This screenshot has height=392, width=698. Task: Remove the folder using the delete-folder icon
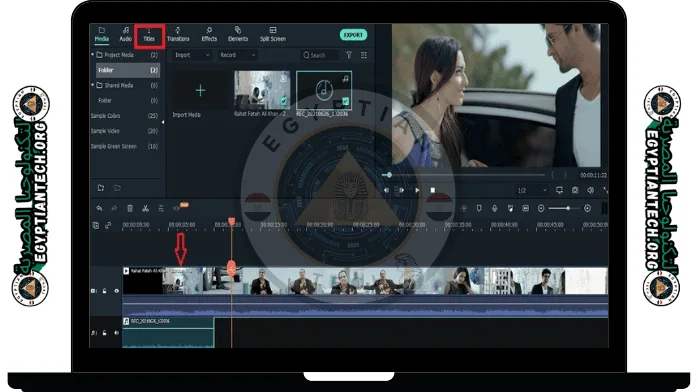tap(117, 188)
